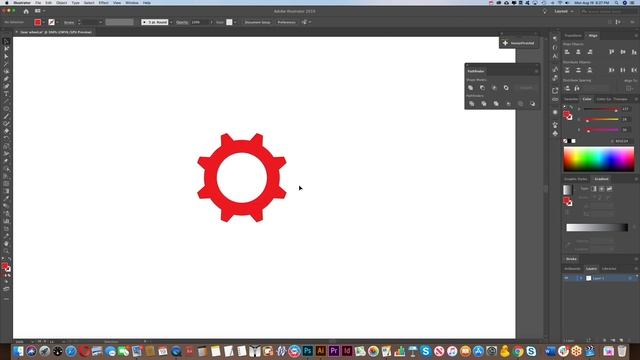This screenshot has width=640, height=360.
Task: Click the gradient slider bar in Gradient panel
Action: pos(597,227)
